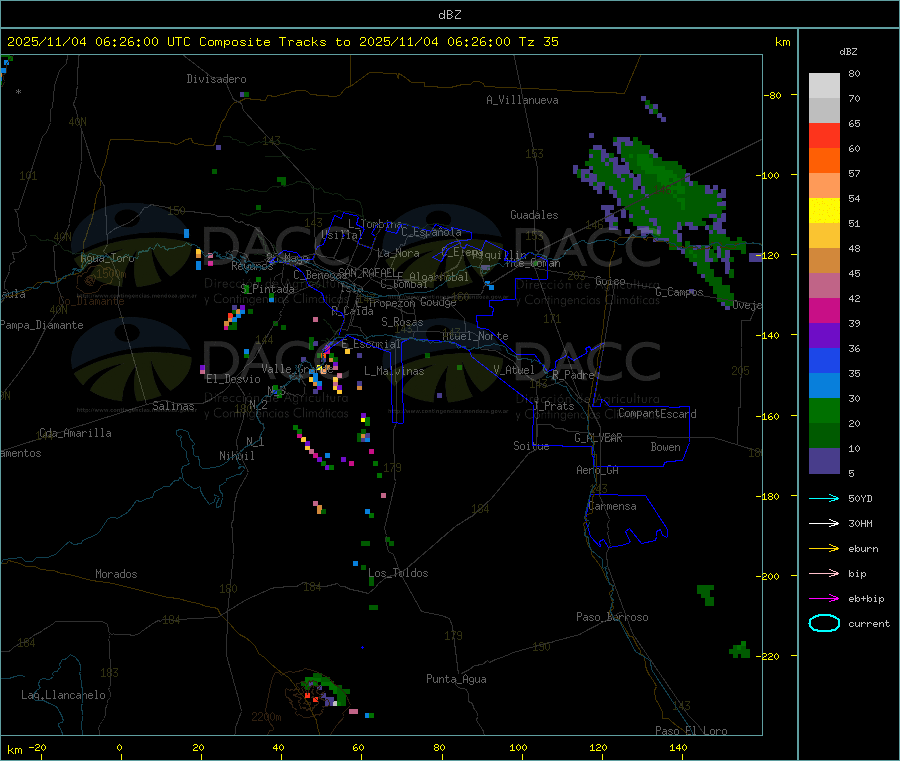Pick the slate-purple swatch above label 5

click(824, 461)
